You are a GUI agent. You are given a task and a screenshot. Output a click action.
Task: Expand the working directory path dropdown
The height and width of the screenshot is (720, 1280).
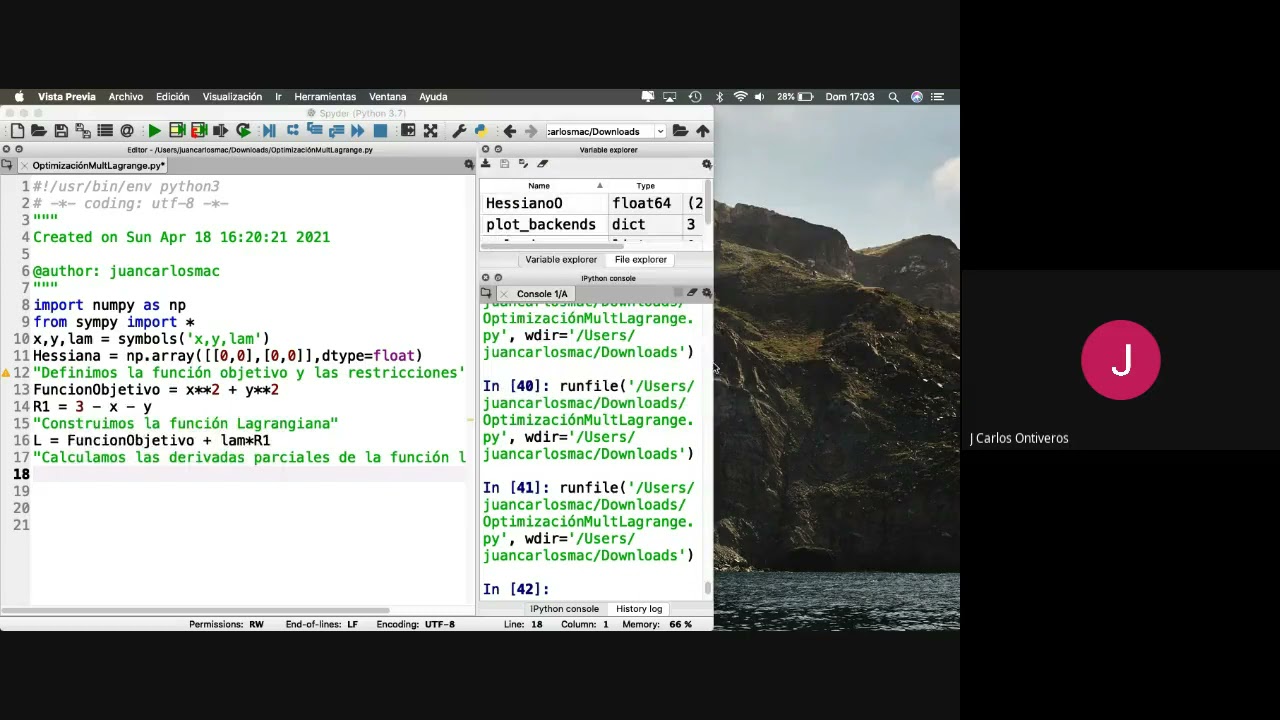(660, 131)
